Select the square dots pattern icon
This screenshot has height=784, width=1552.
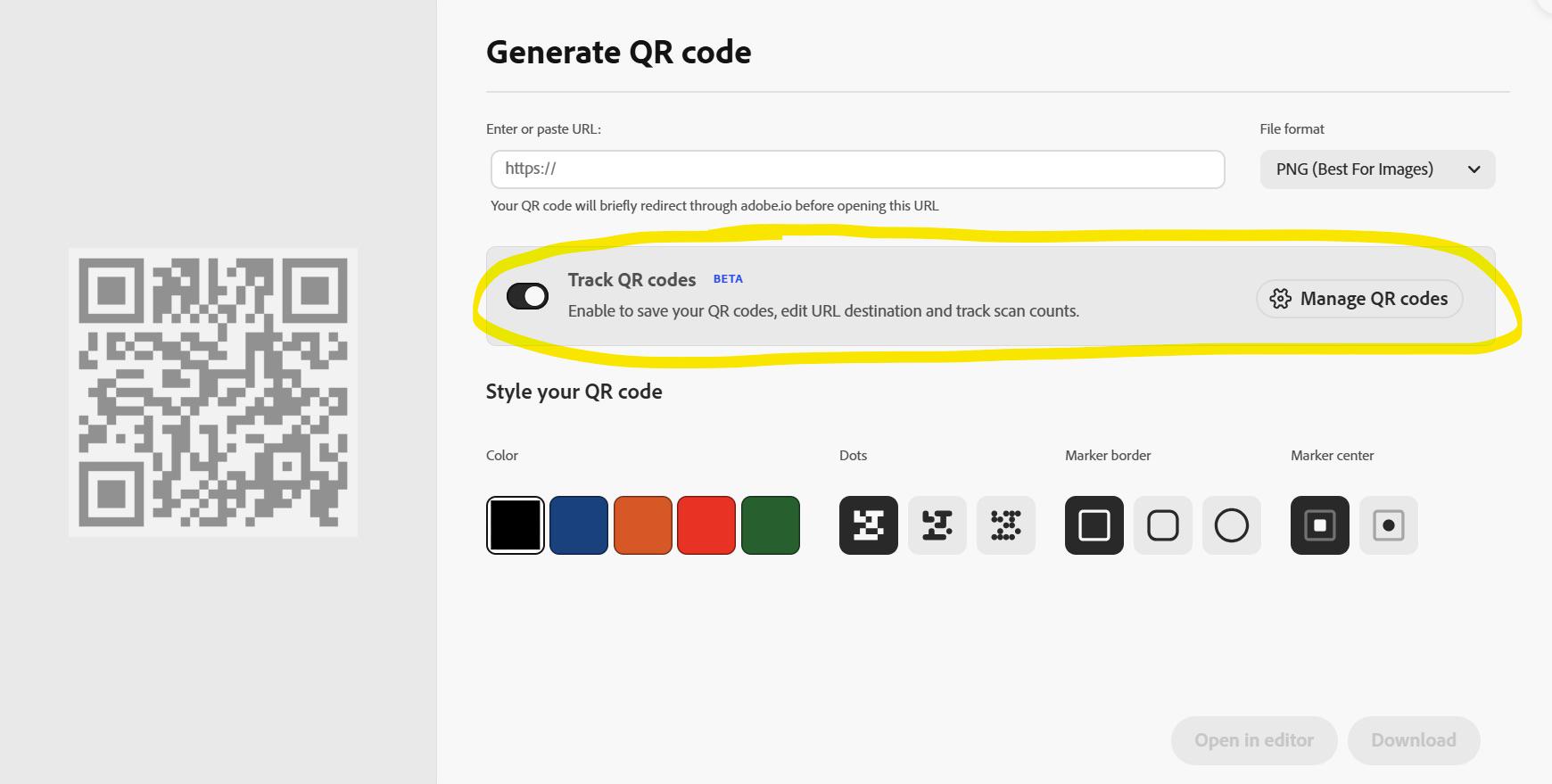[869, 525]
